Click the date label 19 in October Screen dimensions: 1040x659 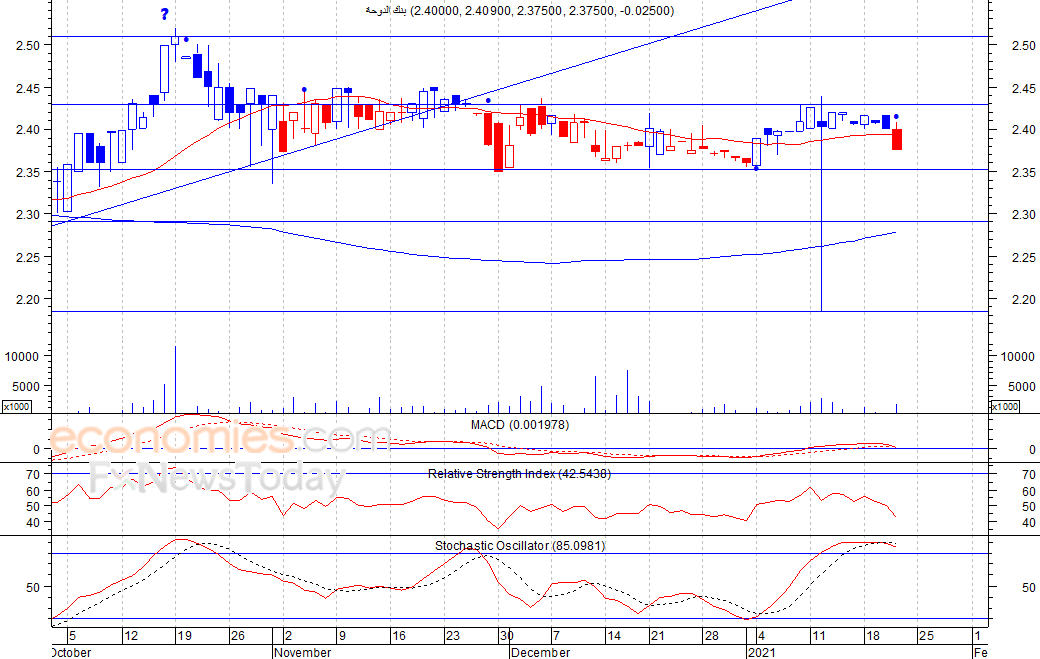(184, 636)
